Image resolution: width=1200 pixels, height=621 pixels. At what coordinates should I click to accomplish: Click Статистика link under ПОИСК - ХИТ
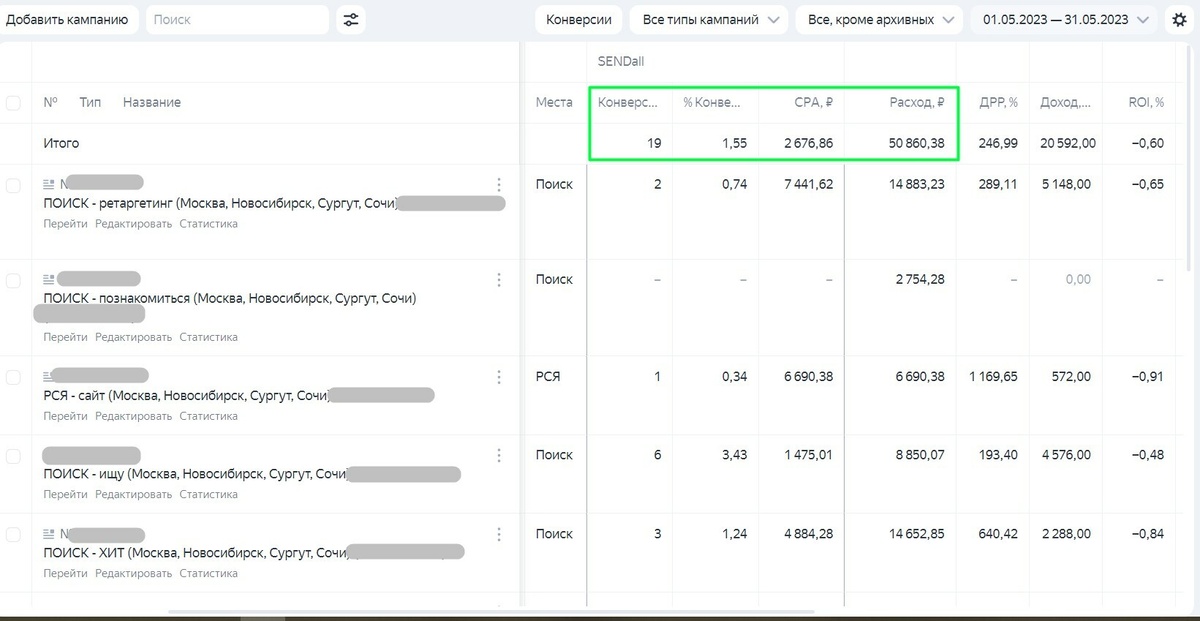(209, 573)
